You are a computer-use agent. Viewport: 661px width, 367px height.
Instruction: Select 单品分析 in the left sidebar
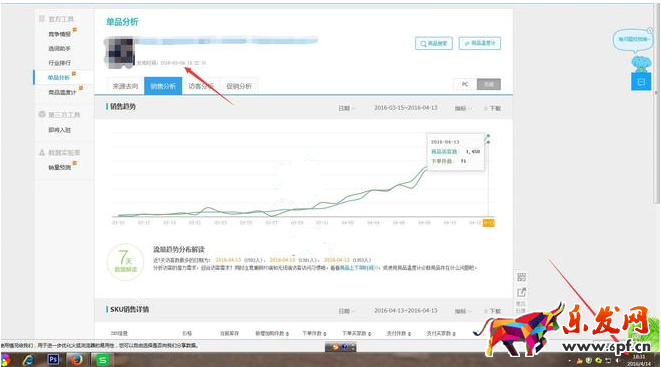(59, 78)
